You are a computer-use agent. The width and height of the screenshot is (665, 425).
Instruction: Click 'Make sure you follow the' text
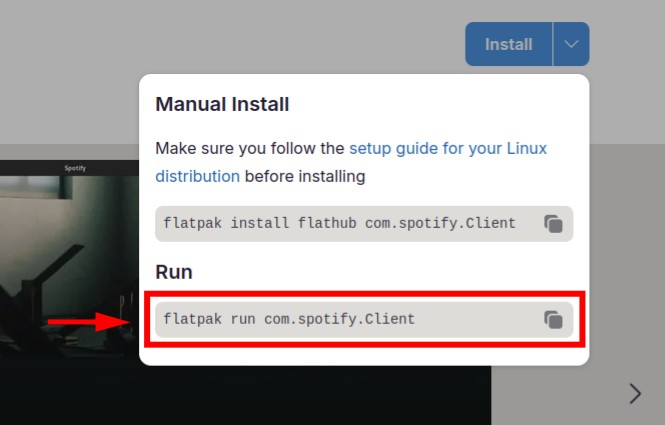[x=250, y=148]
